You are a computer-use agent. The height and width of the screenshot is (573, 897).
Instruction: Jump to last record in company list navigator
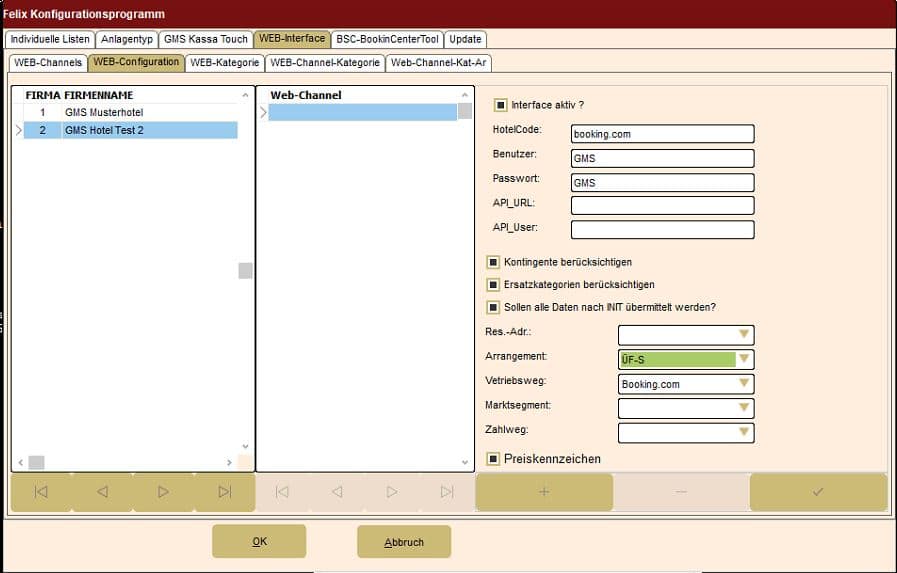(x=224, y=492)
